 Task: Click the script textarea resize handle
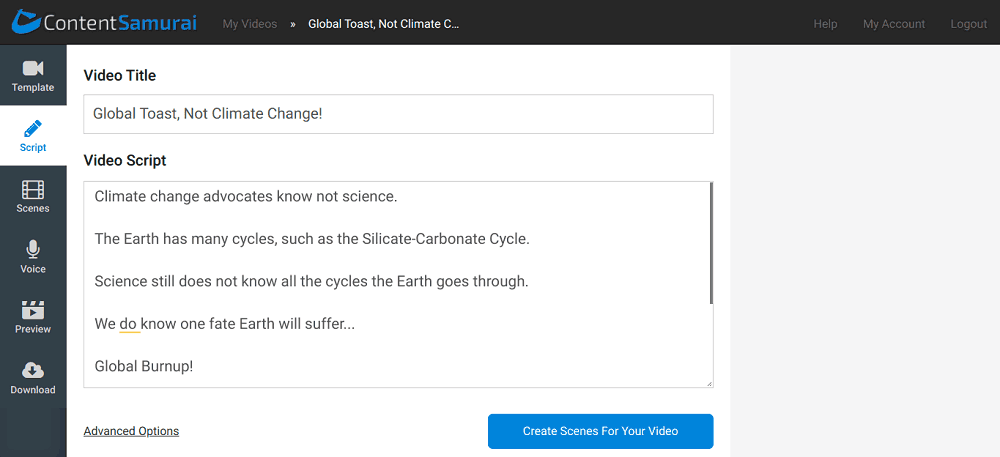pos(709,383)
